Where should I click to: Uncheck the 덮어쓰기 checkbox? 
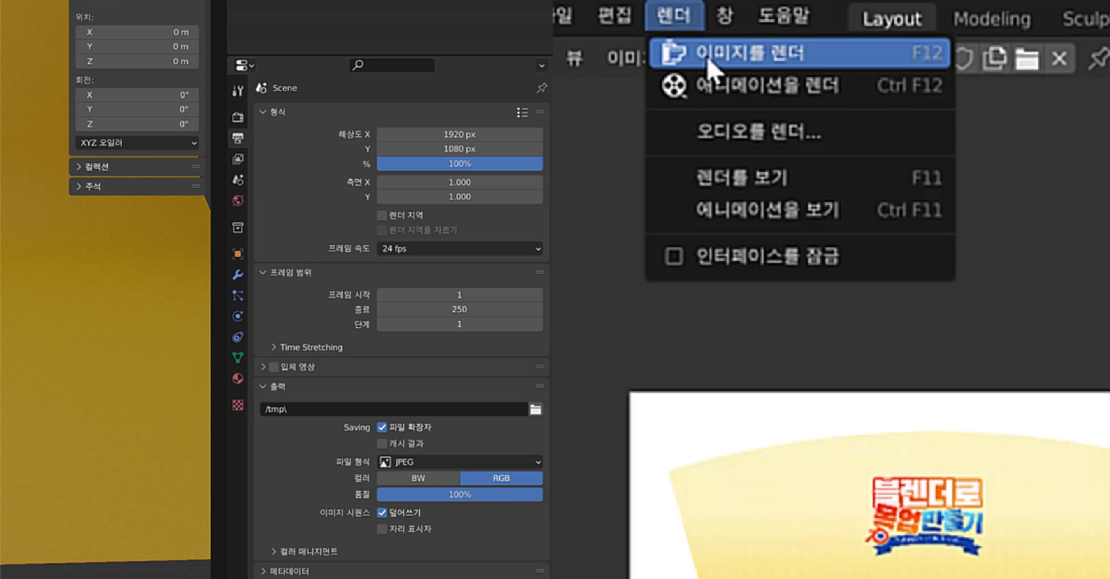[382, 512]
